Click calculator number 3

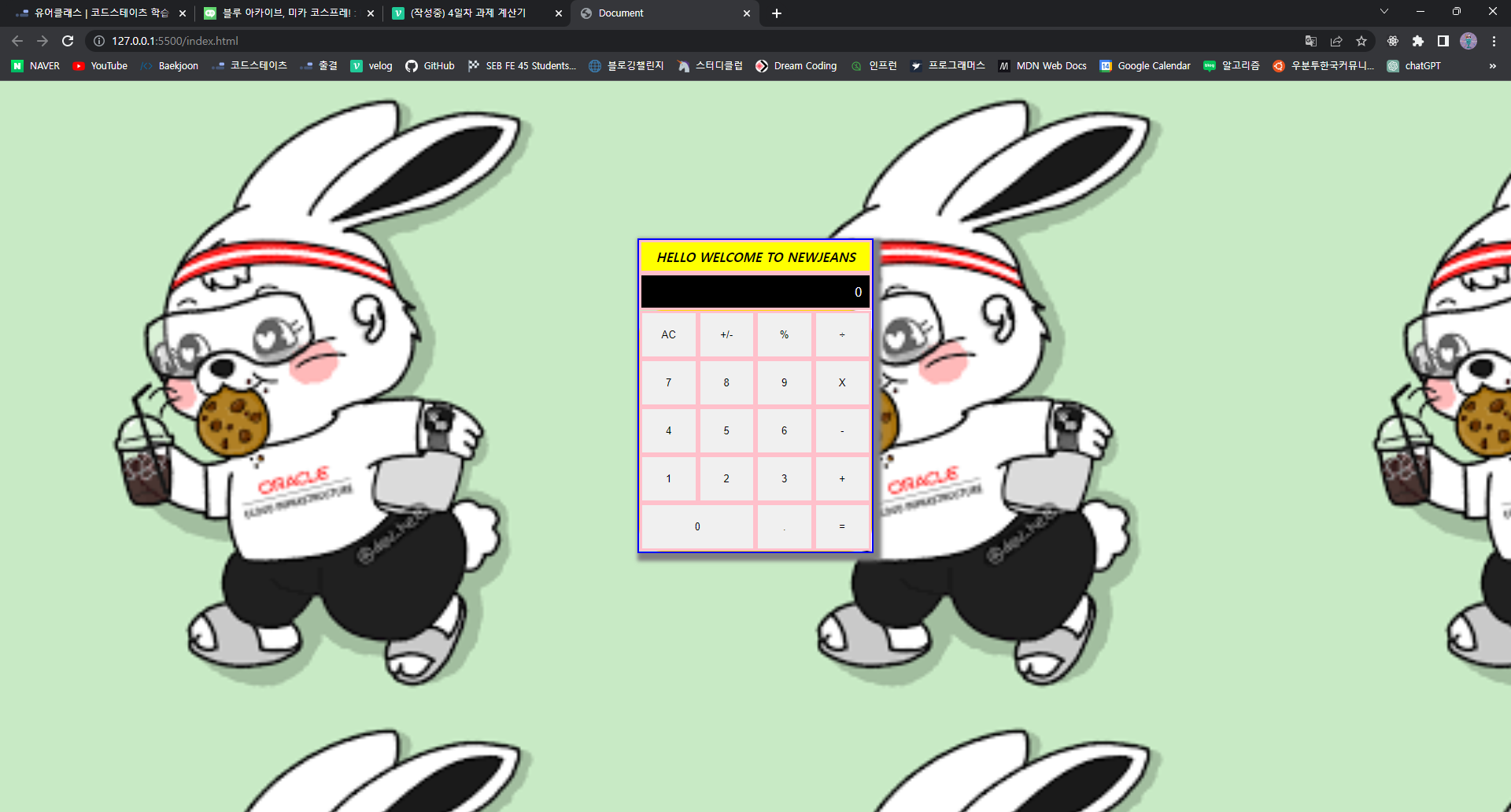(784, 479)
